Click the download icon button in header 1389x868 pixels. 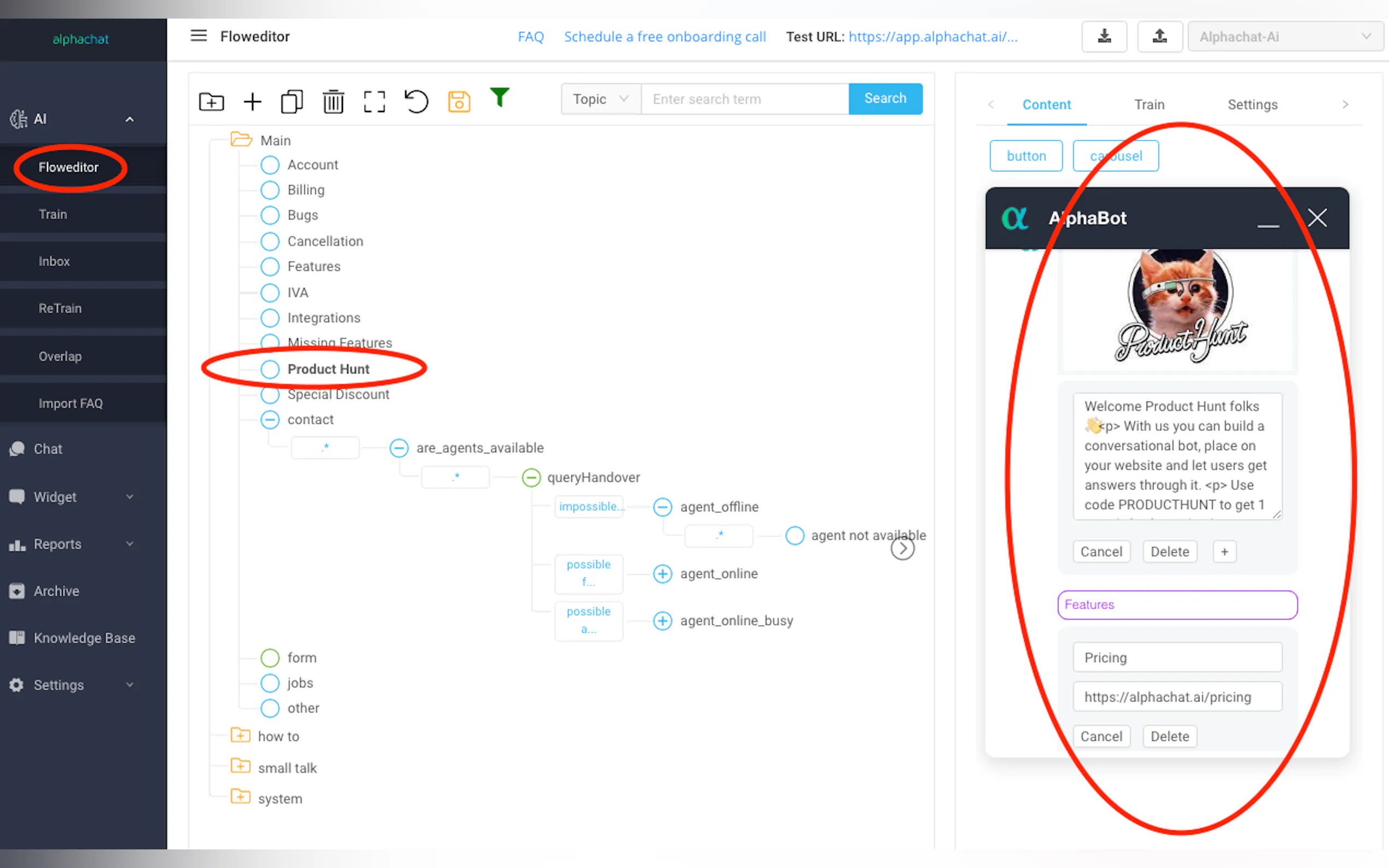(x=1104, y=37)
